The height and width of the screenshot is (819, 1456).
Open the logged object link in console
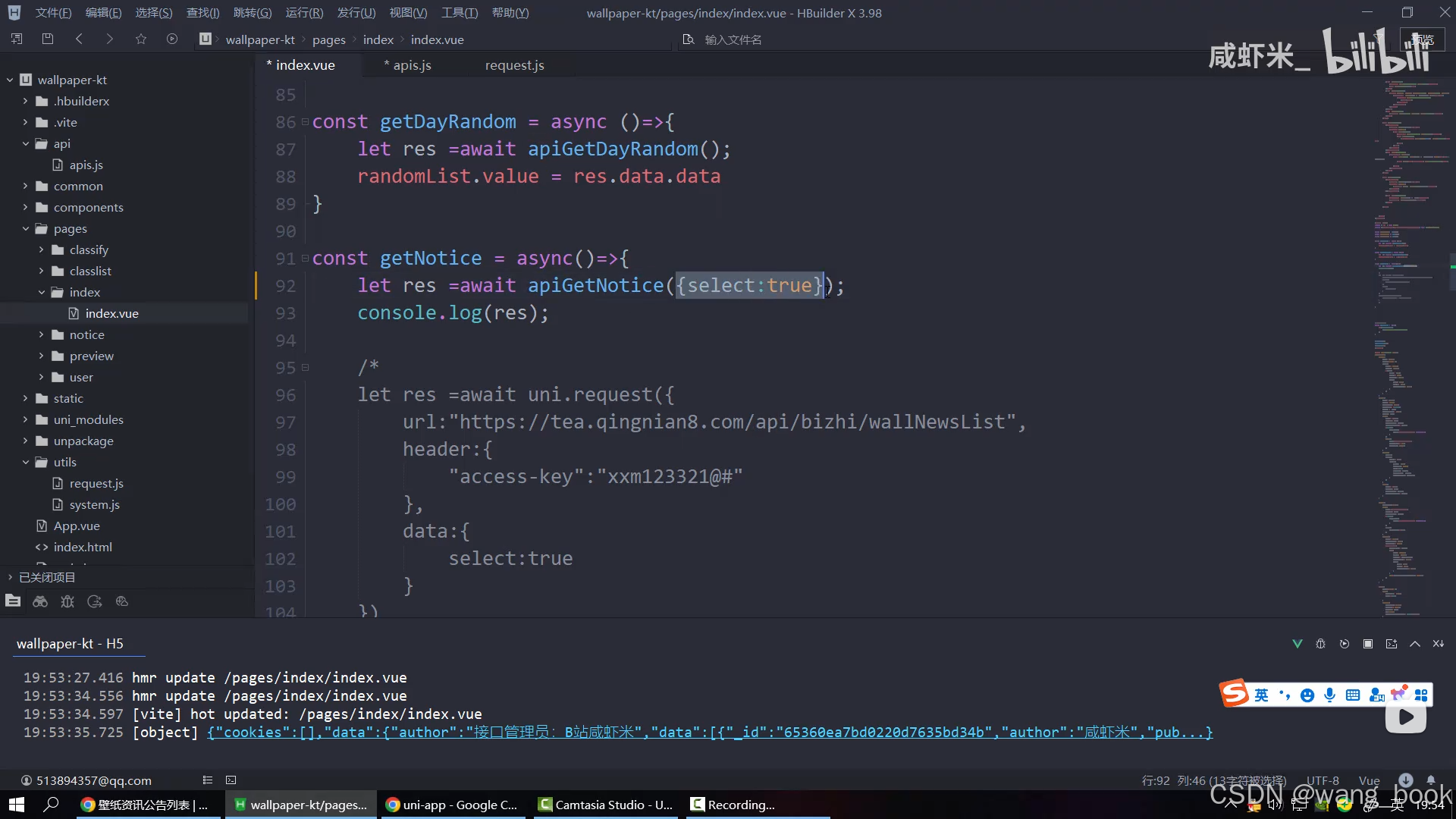click(x=709, y=733)
